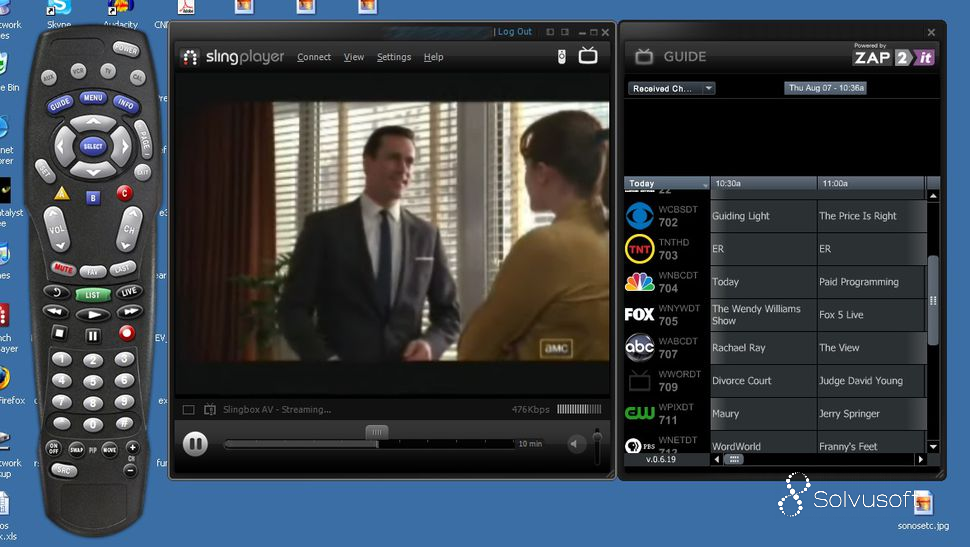Click the GUIDE button on the remote
970x547 pixels.
(x=59, y=104)
